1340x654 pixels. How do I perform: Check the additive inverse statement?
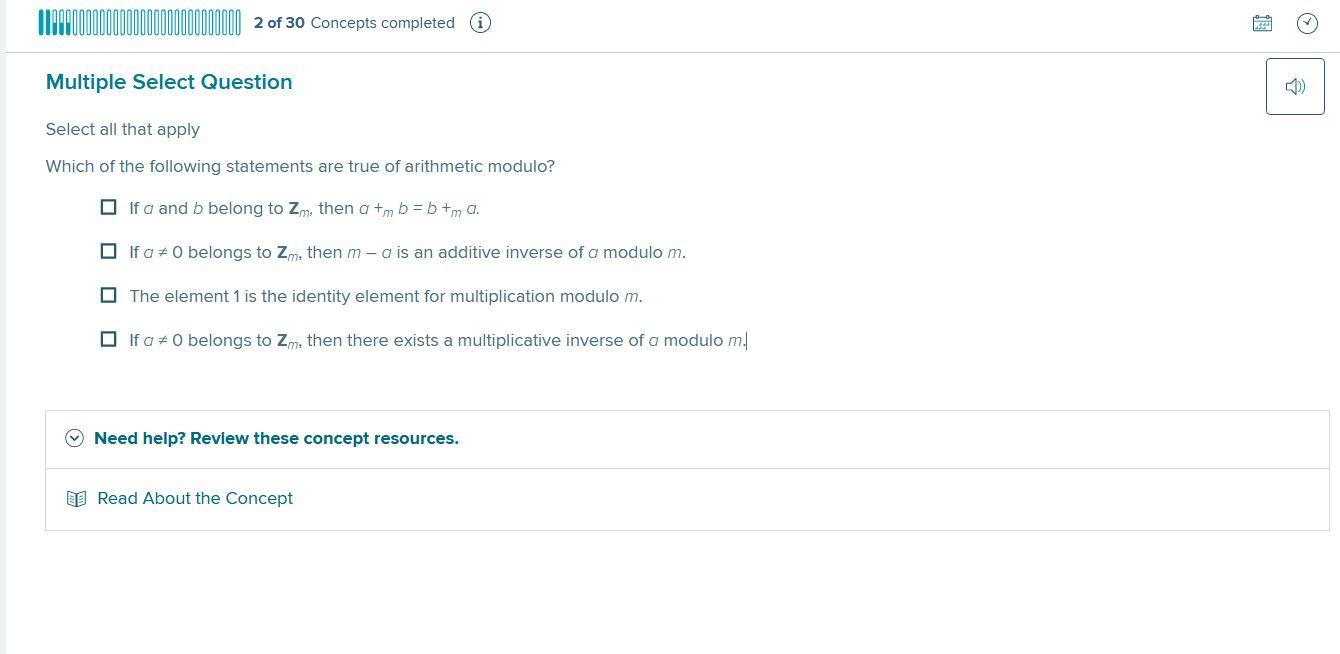(108, 251)
